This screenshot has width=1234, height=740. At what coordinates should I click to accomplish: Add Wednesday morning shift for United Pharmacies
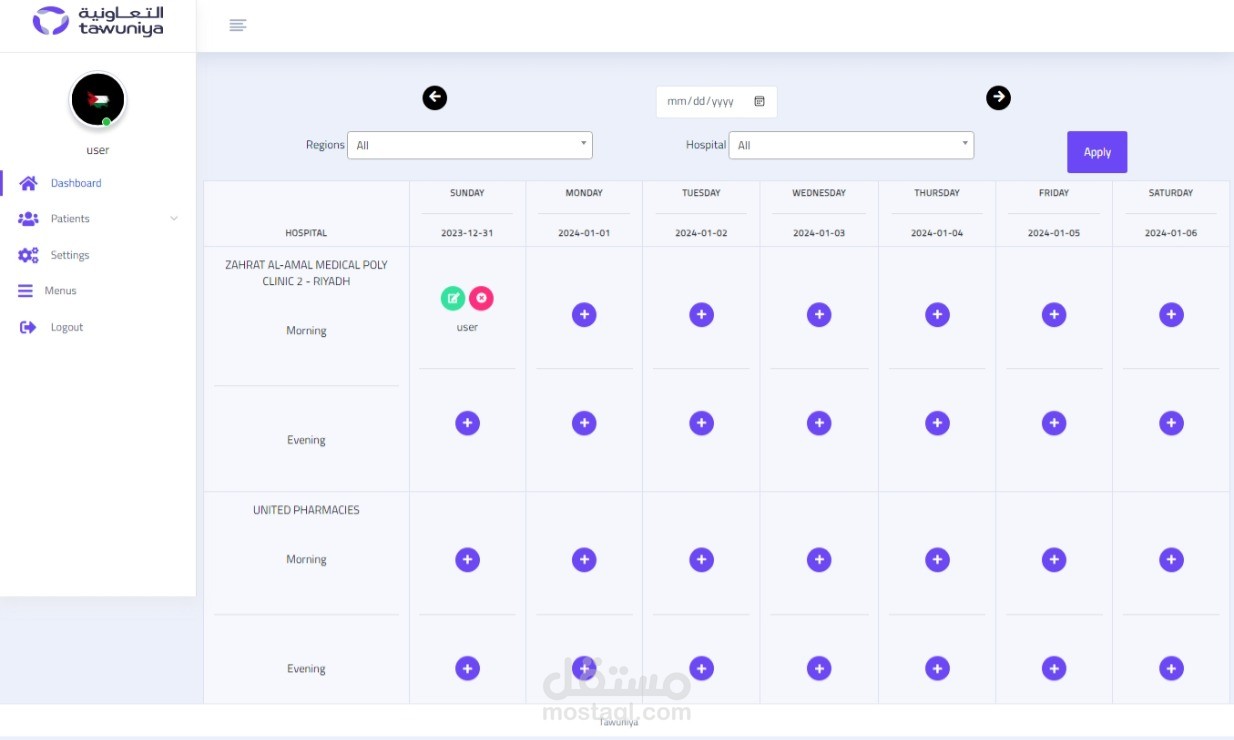pos(819,560)
